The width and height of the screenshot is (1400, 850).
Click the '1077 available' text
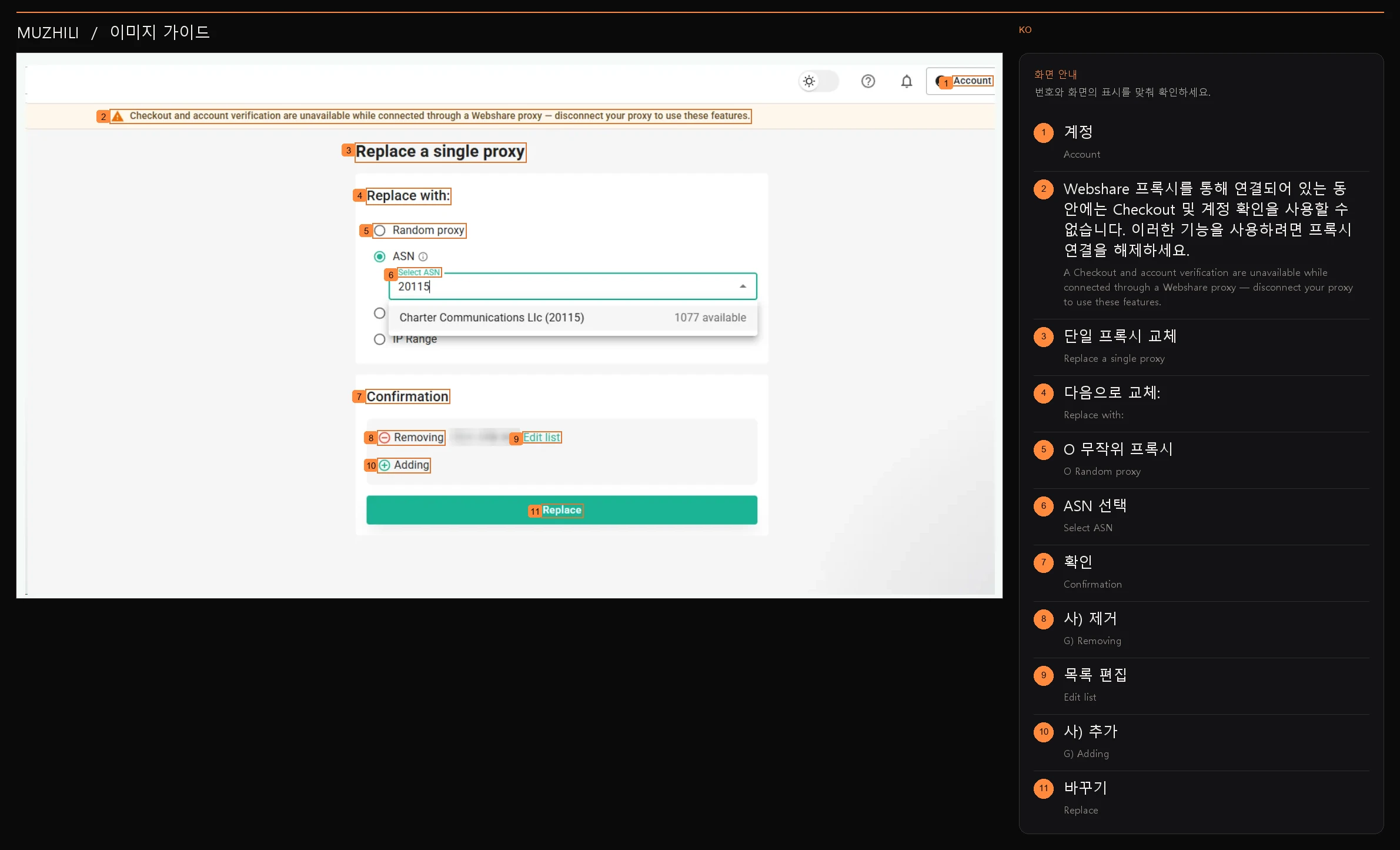pos(710,318)
